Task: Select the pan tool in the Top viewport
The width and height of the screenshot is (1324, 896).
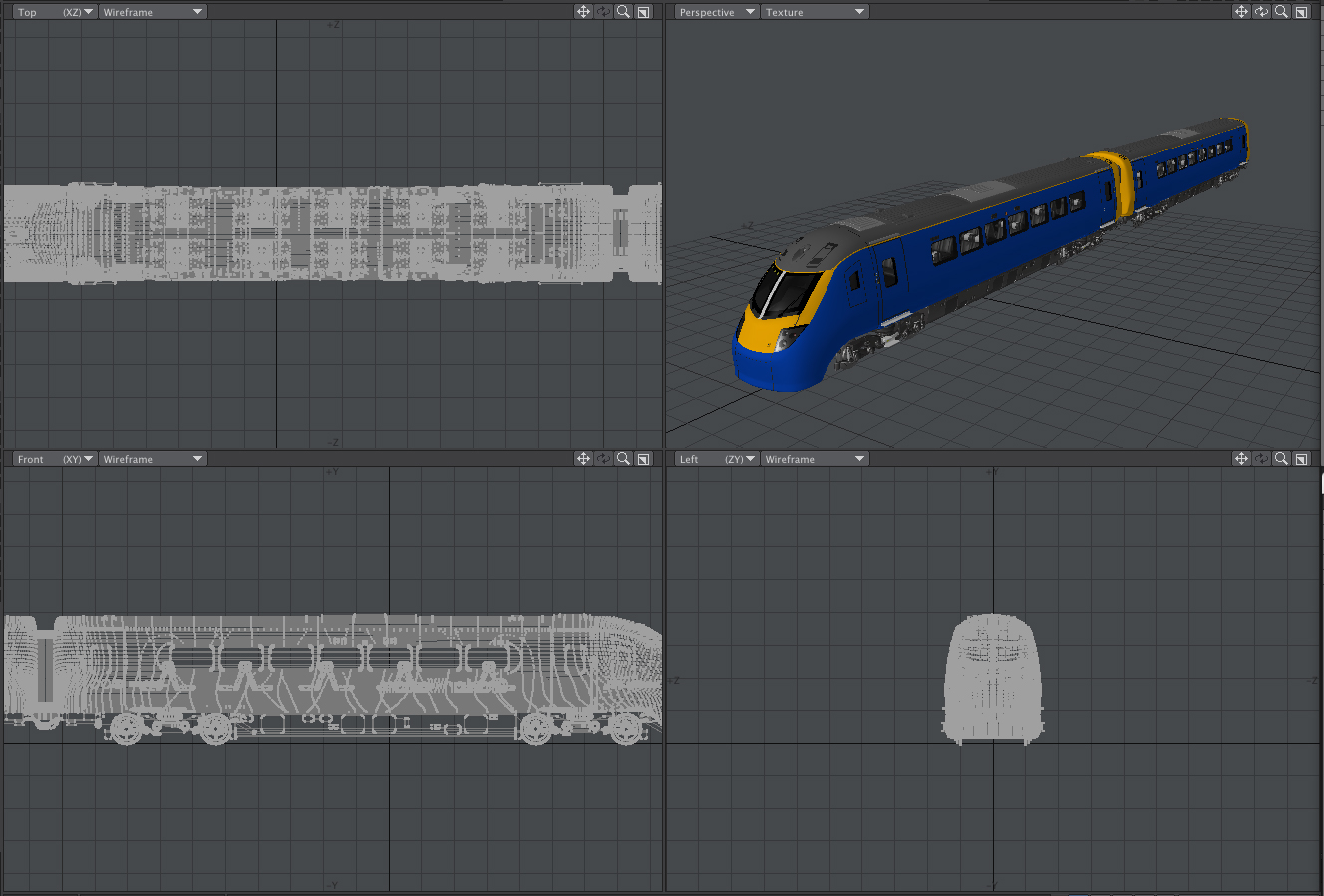Action: (x=583, y=11)
